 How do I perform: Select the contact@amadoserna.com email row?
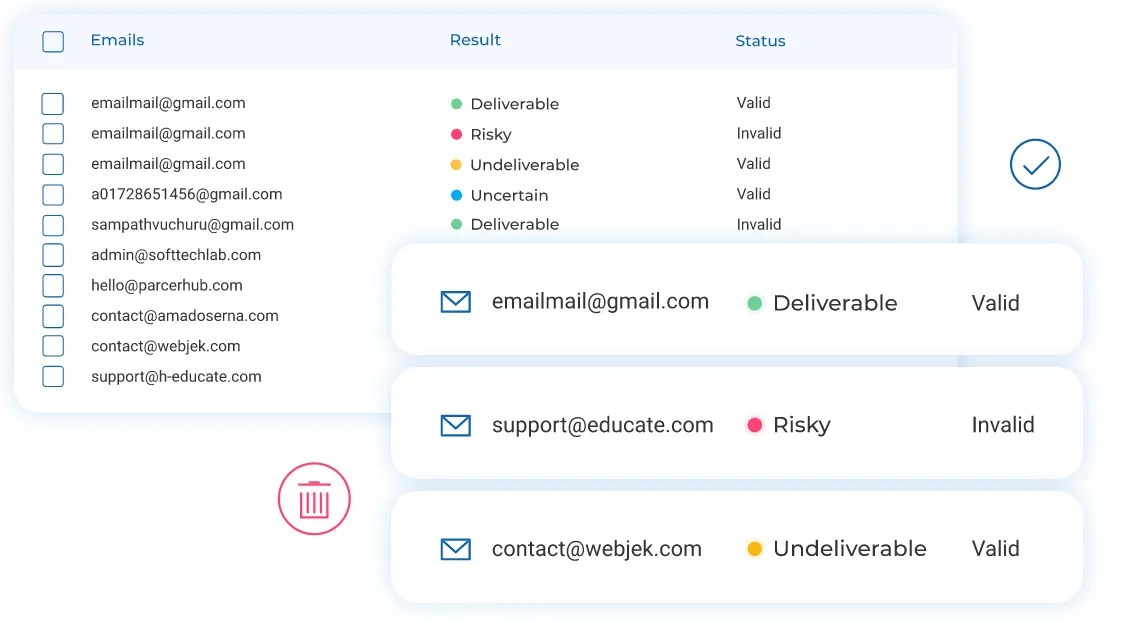[52, 316]
